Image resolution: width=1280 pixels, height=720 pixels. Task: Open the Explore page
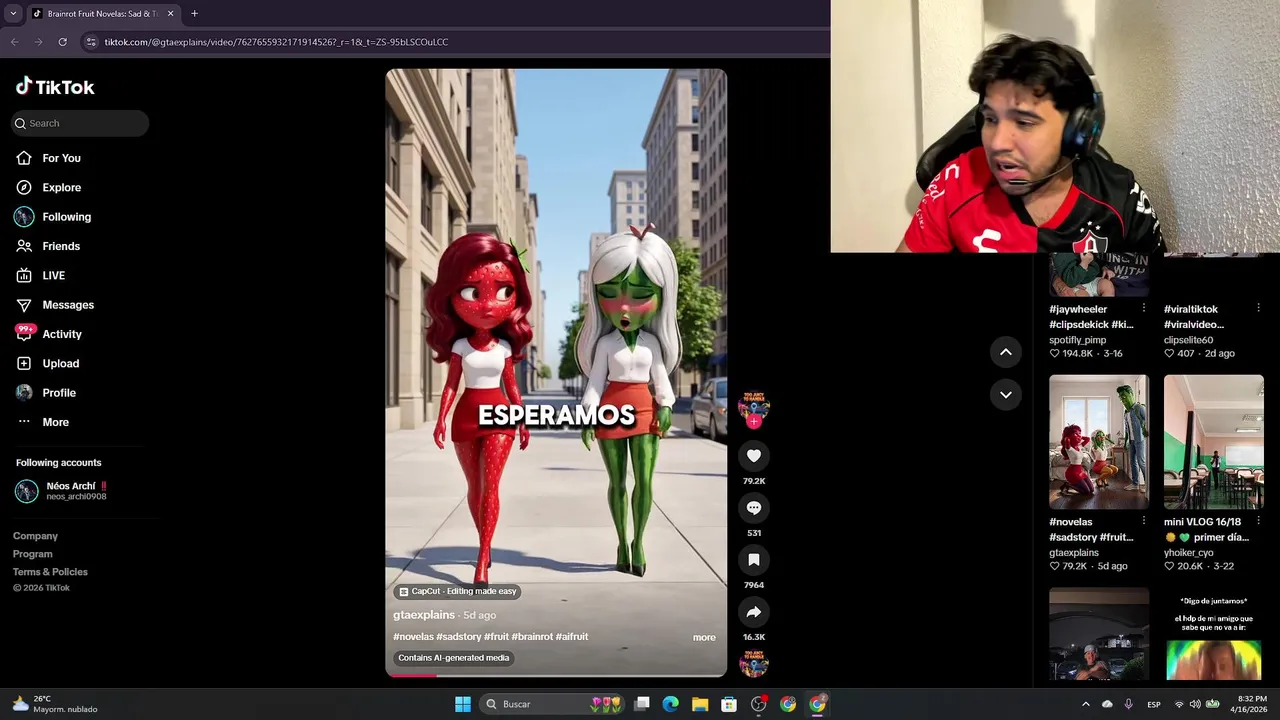(61, 187)
